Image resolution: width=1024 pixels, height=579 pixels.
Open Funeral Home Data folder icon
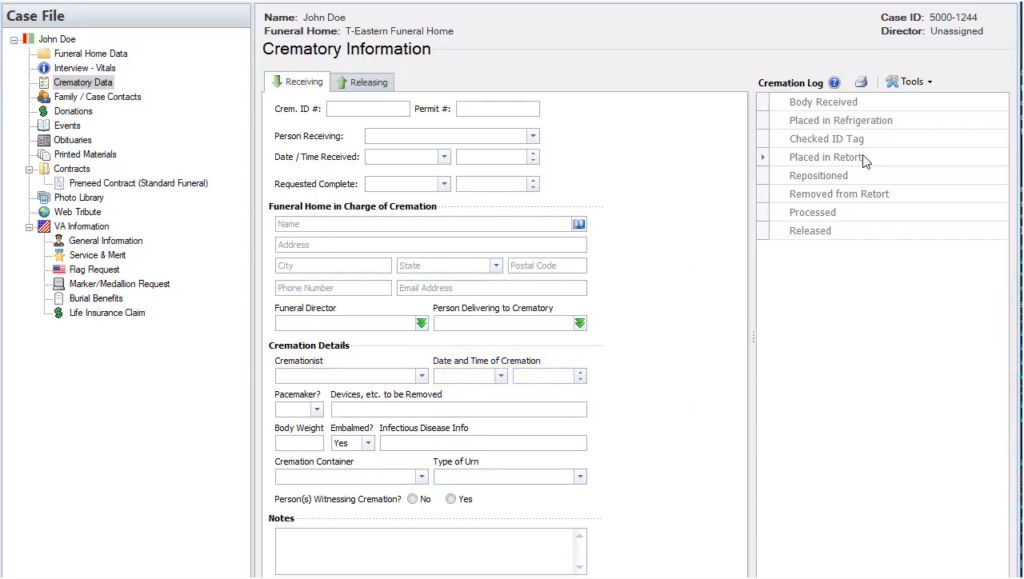(44, 54)
